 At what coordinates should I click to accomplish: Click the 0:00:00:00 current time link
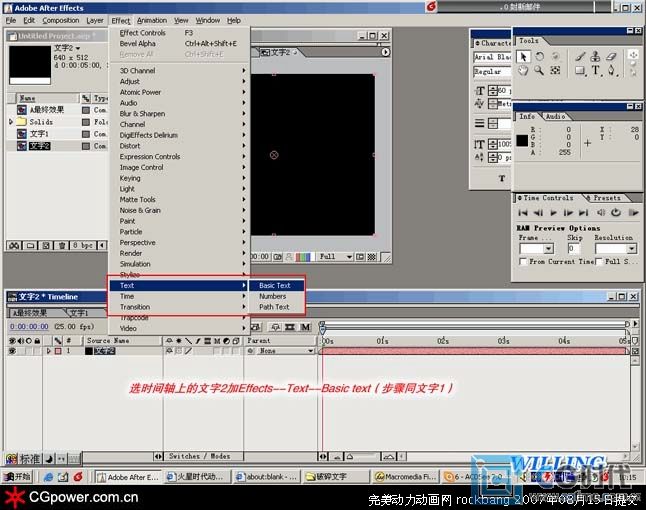coord(29,327)
